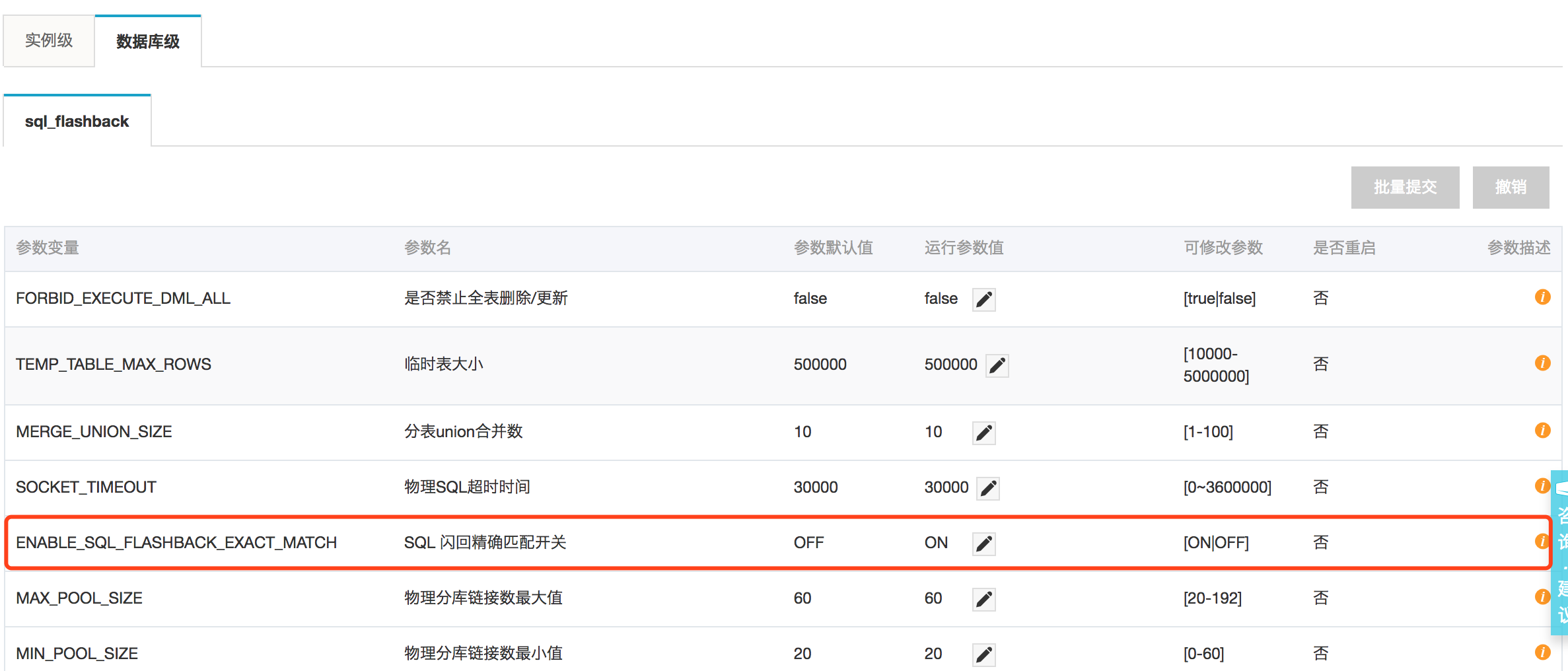Click the [1-100] allowed range
The image size is (1568, 671).
1208,432
